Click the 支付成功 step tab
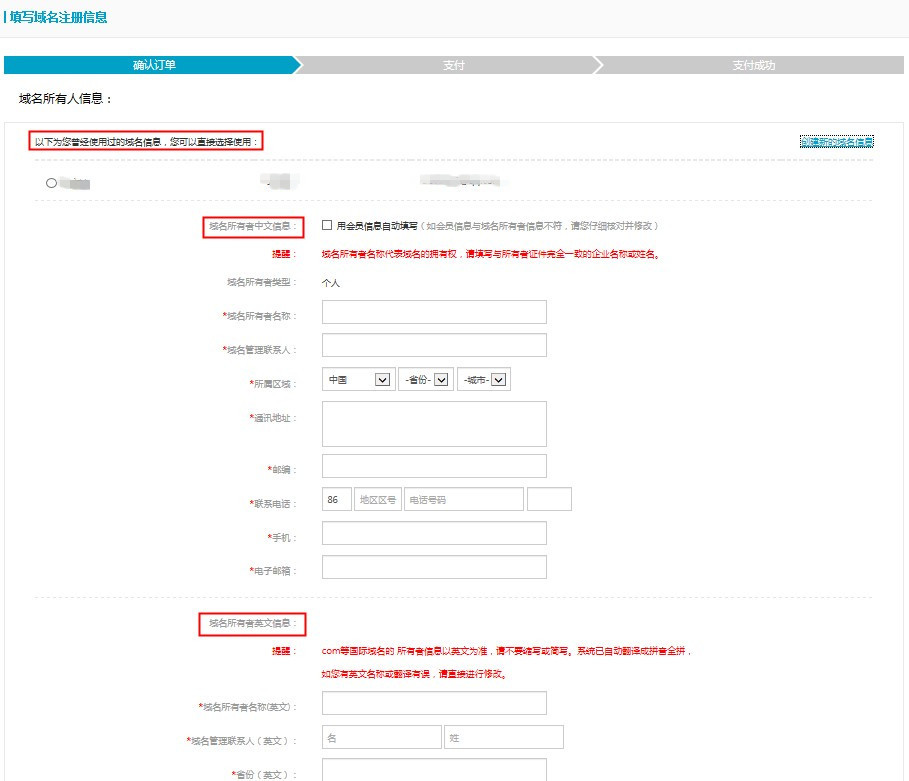This screenshot has width=909, height=781. point(753,65)
